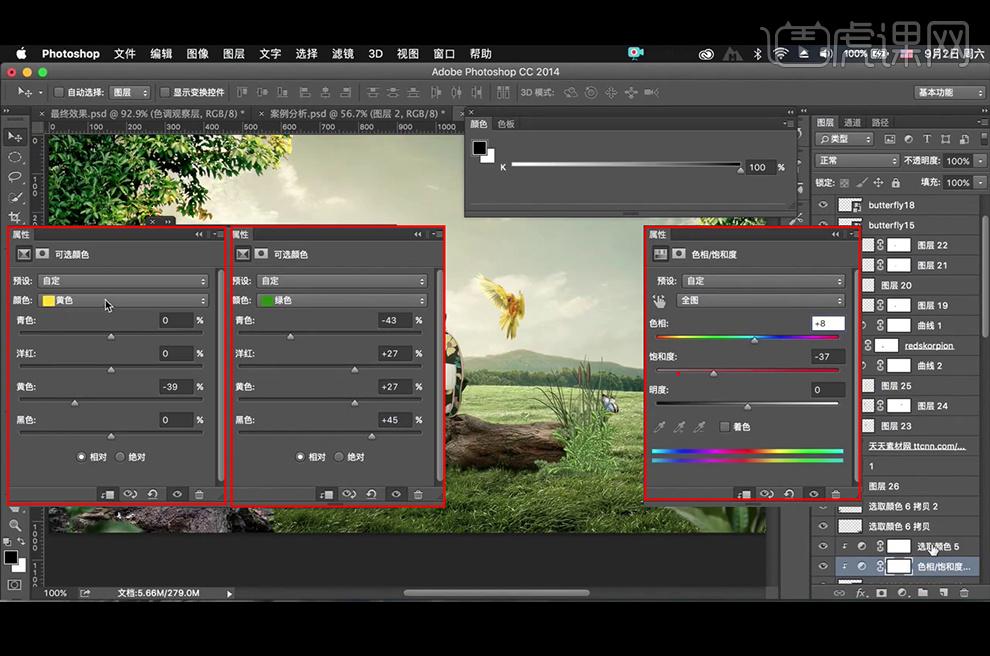
Task: Switch to the Paths tab
Action: 880,122
